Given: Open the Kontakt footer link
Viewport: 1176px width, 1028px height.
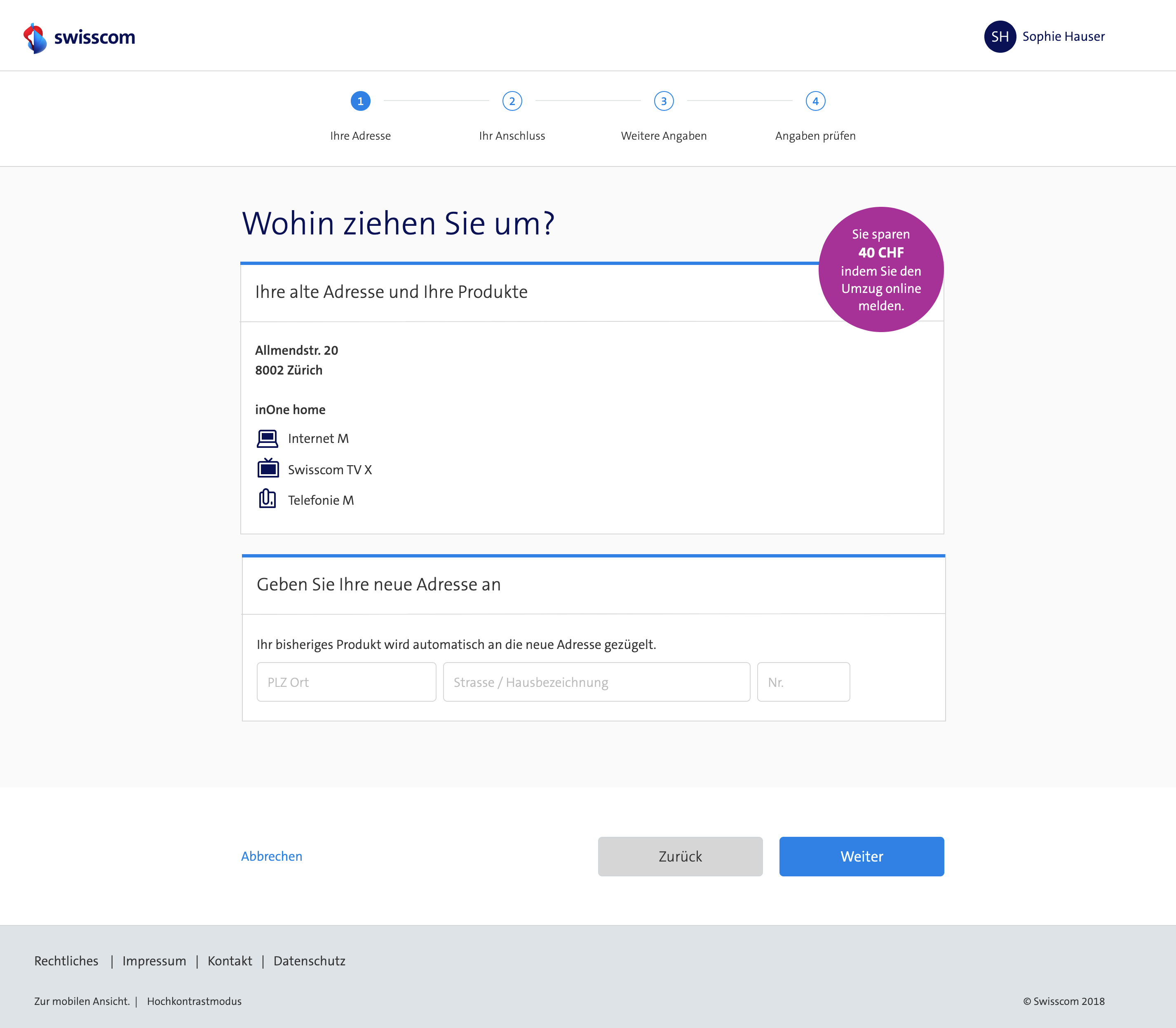Looking at the screenshot, I should pos(230,961).
